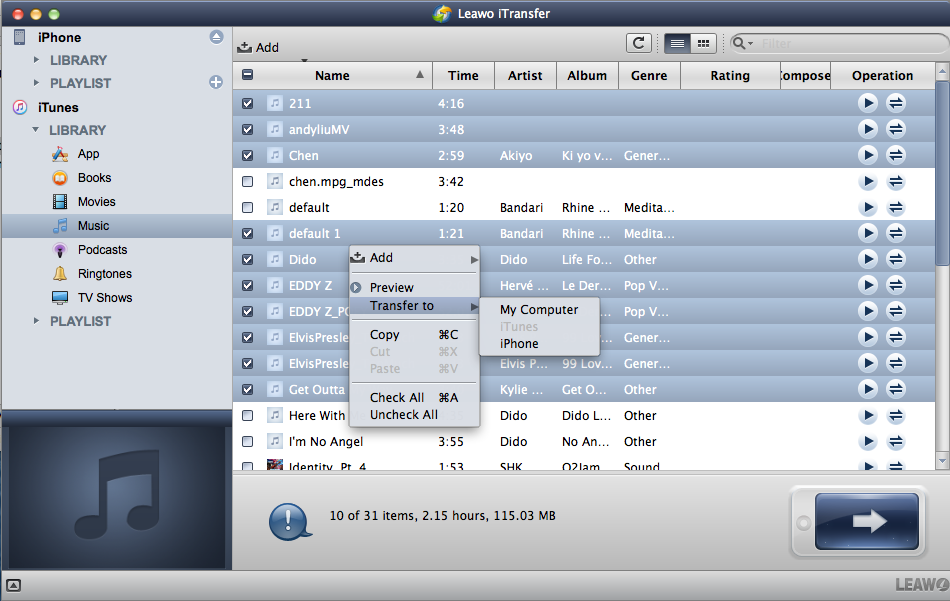Screen dimensions: 950x601
Task: Expand the iPhone LIBRARY tree
Action: pos(37,60)
